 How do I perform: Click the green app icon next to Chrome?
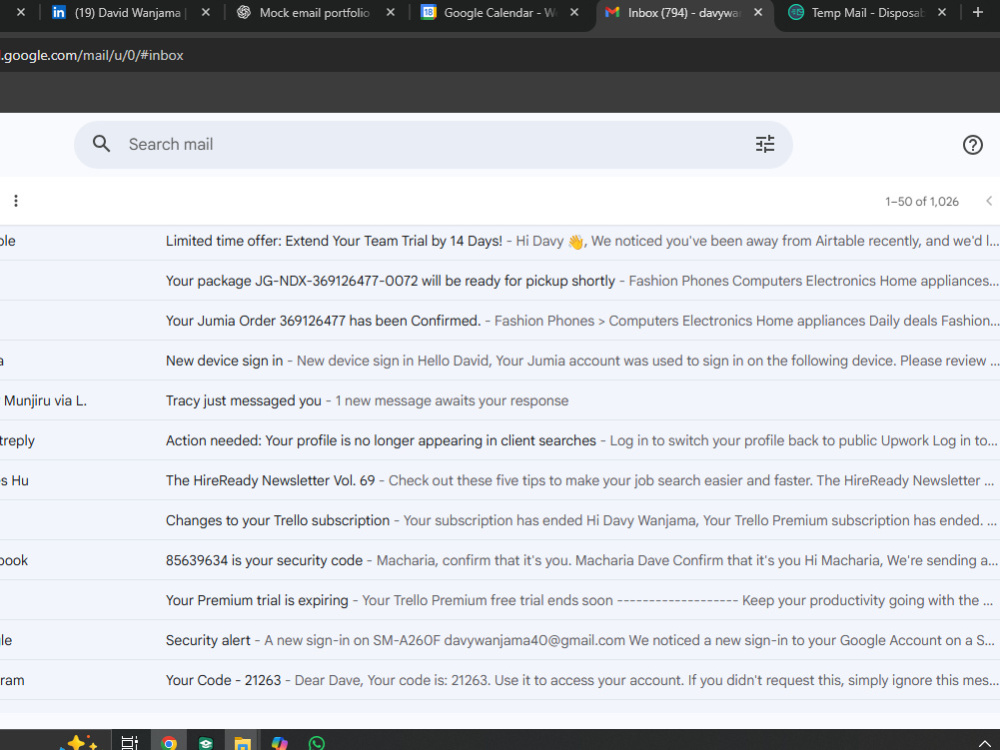pos(205,744)
